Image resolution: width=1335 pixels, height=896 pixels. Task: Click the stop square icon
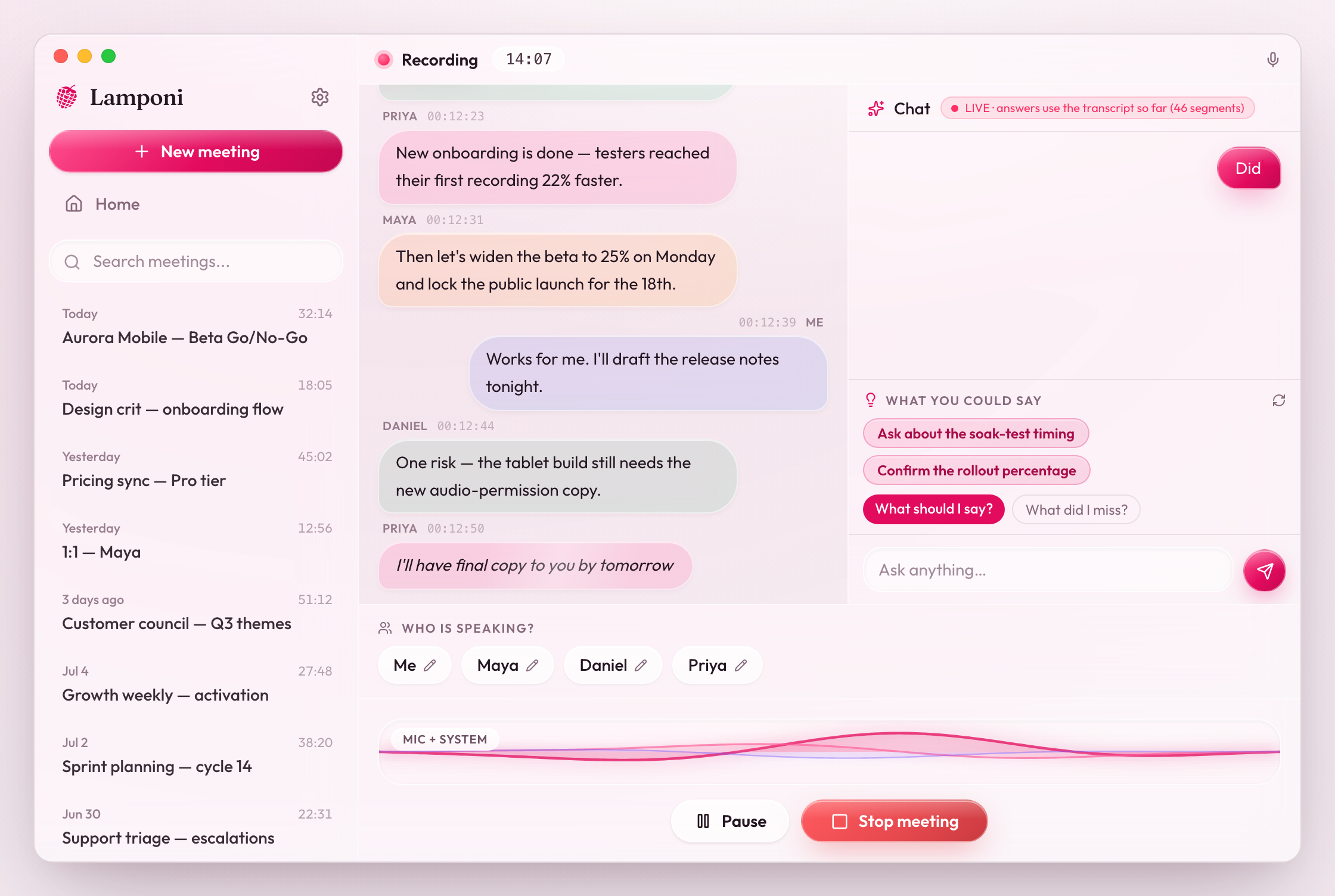[x=839, y=822]
